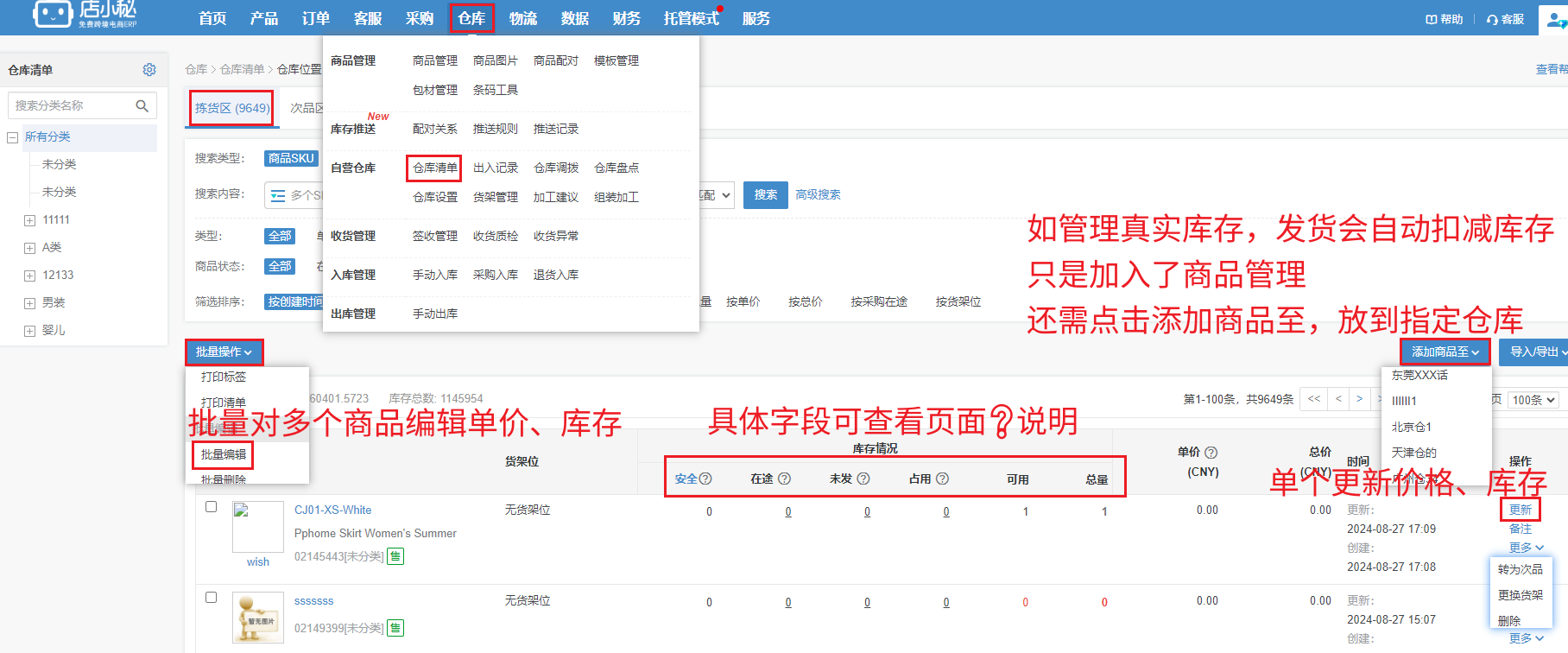Viewport: 1568px width, 653px height.
Task: Sort by 按创建时间
Action: click(294, 302)
